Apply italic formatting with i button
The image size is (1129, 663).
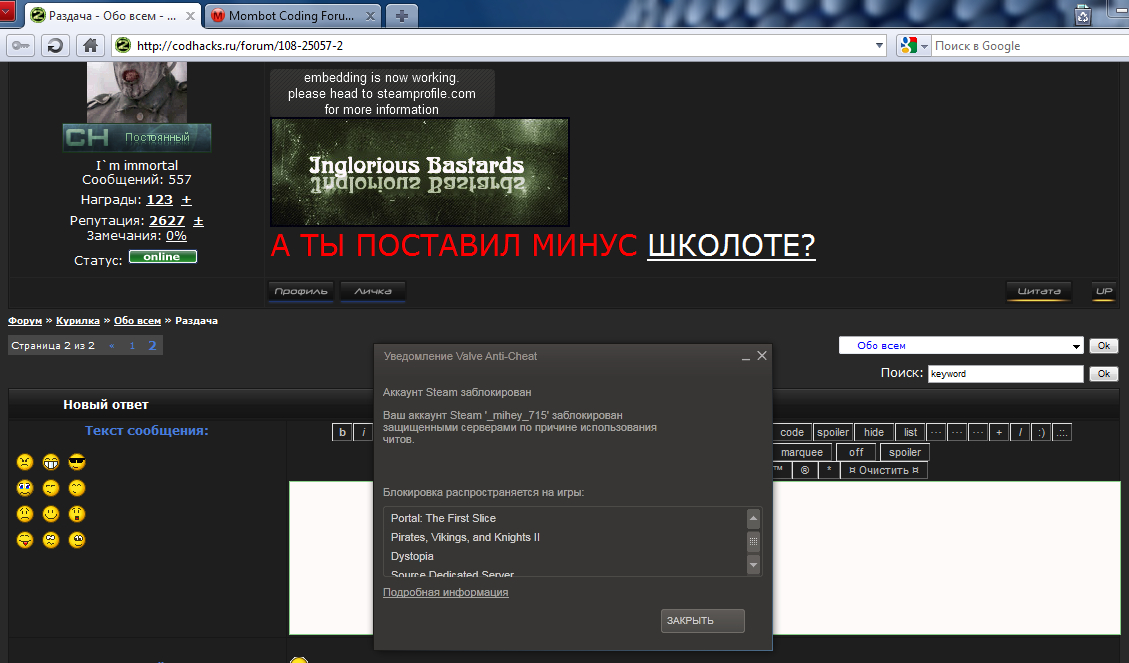[364, 432]
